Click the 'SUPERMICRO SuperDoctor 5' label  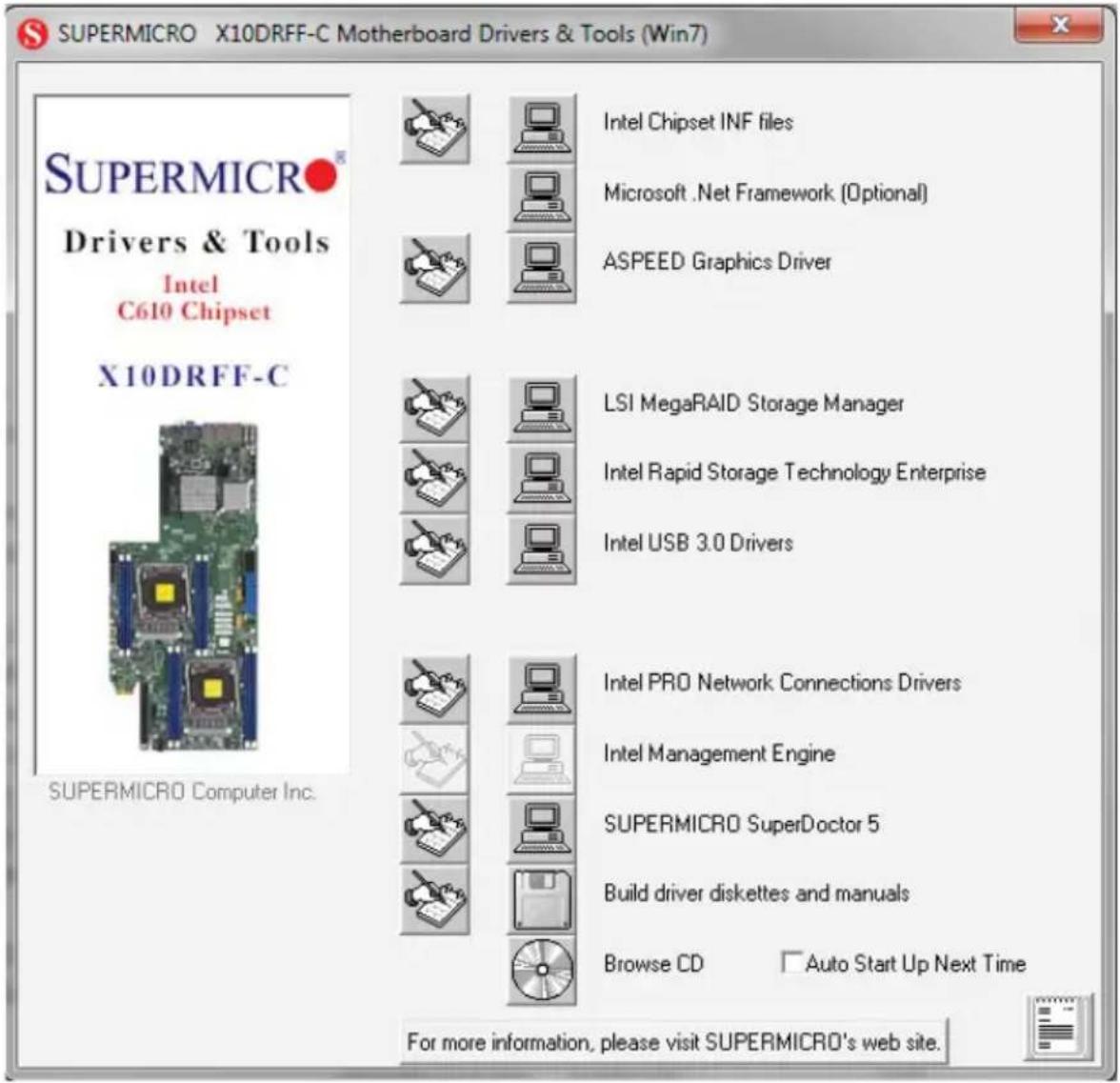pos(741,824)
